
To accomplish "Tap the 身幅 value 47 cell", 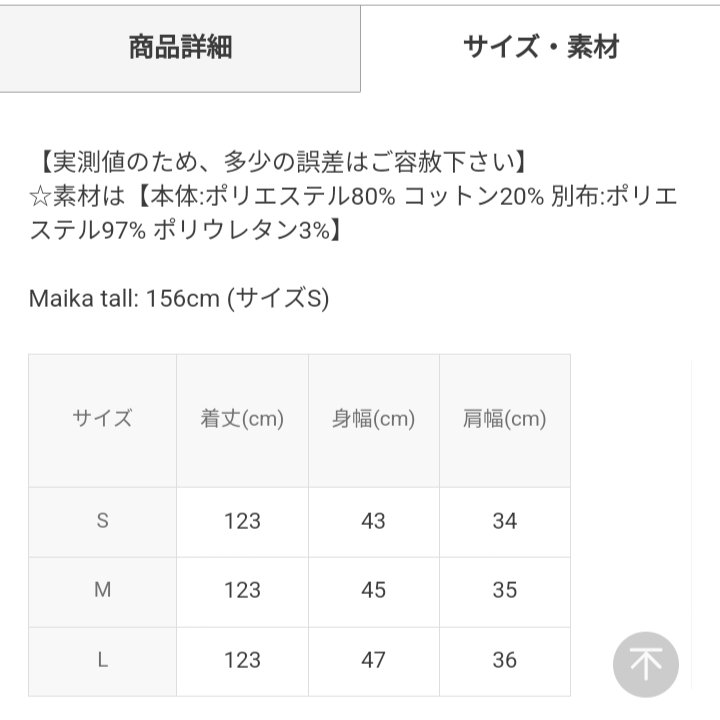I will [373, 660].
